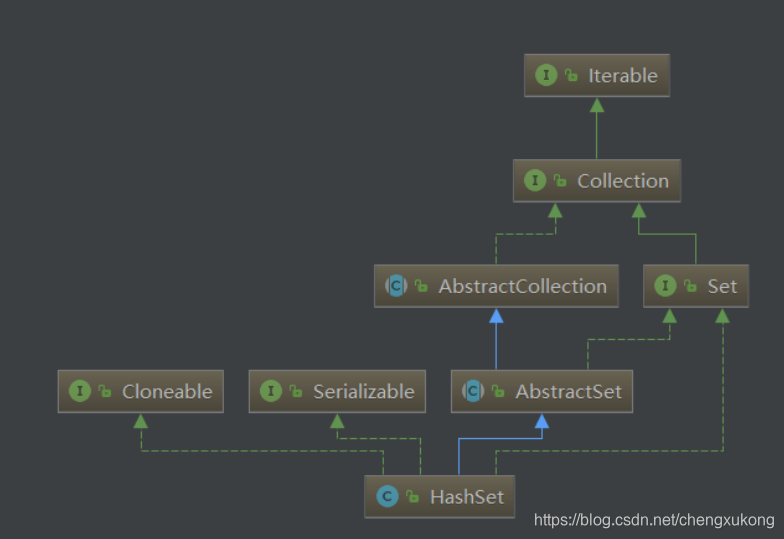Click the class icon on HashSet

click(x=387, y=496)
